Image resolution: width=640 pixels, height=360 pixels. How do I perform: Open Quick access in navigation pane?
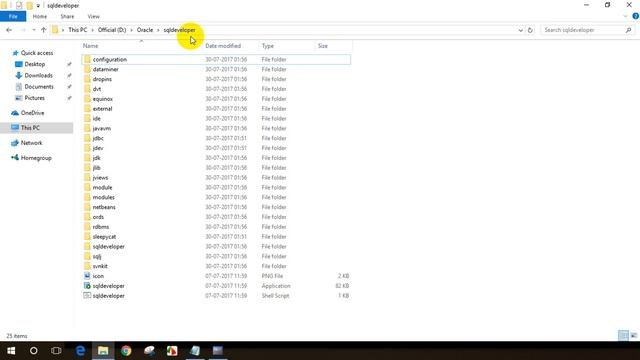[37, 53]
